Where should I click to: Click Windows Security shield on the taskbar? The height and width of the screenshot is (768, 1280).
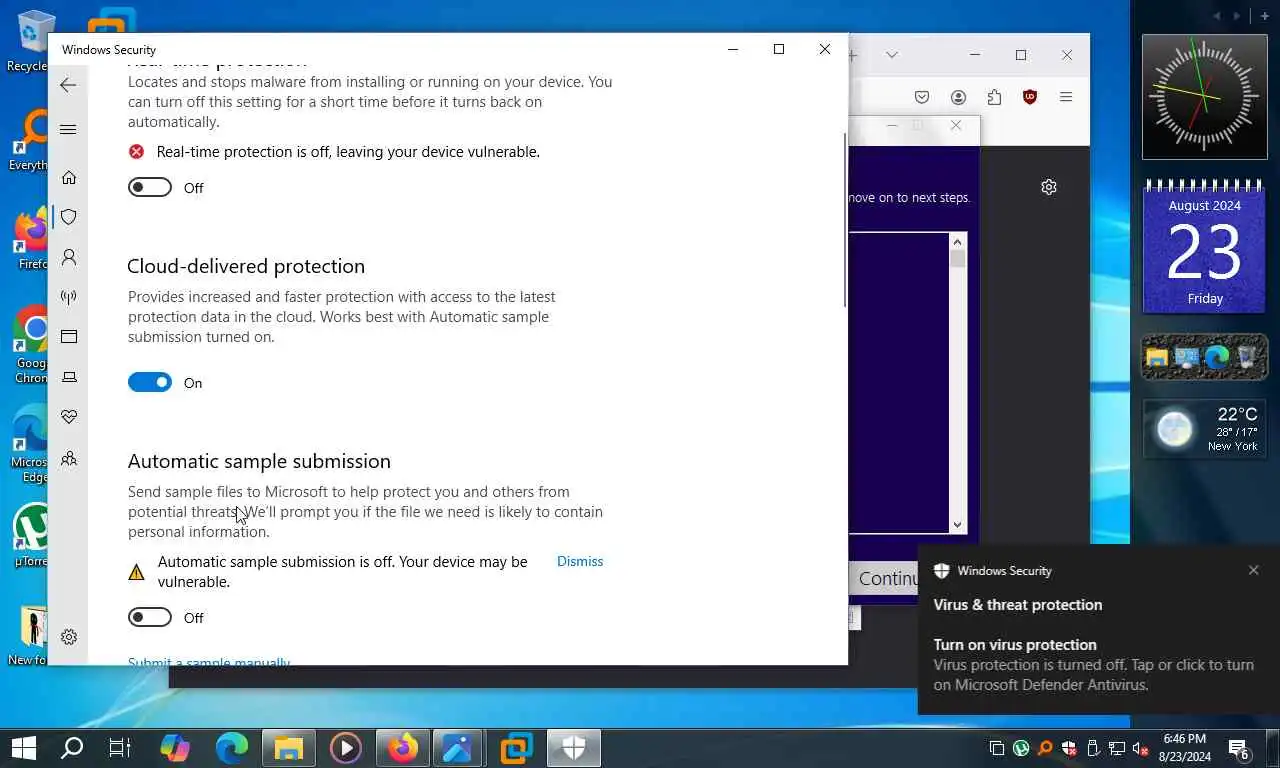(x=574, y=748)
